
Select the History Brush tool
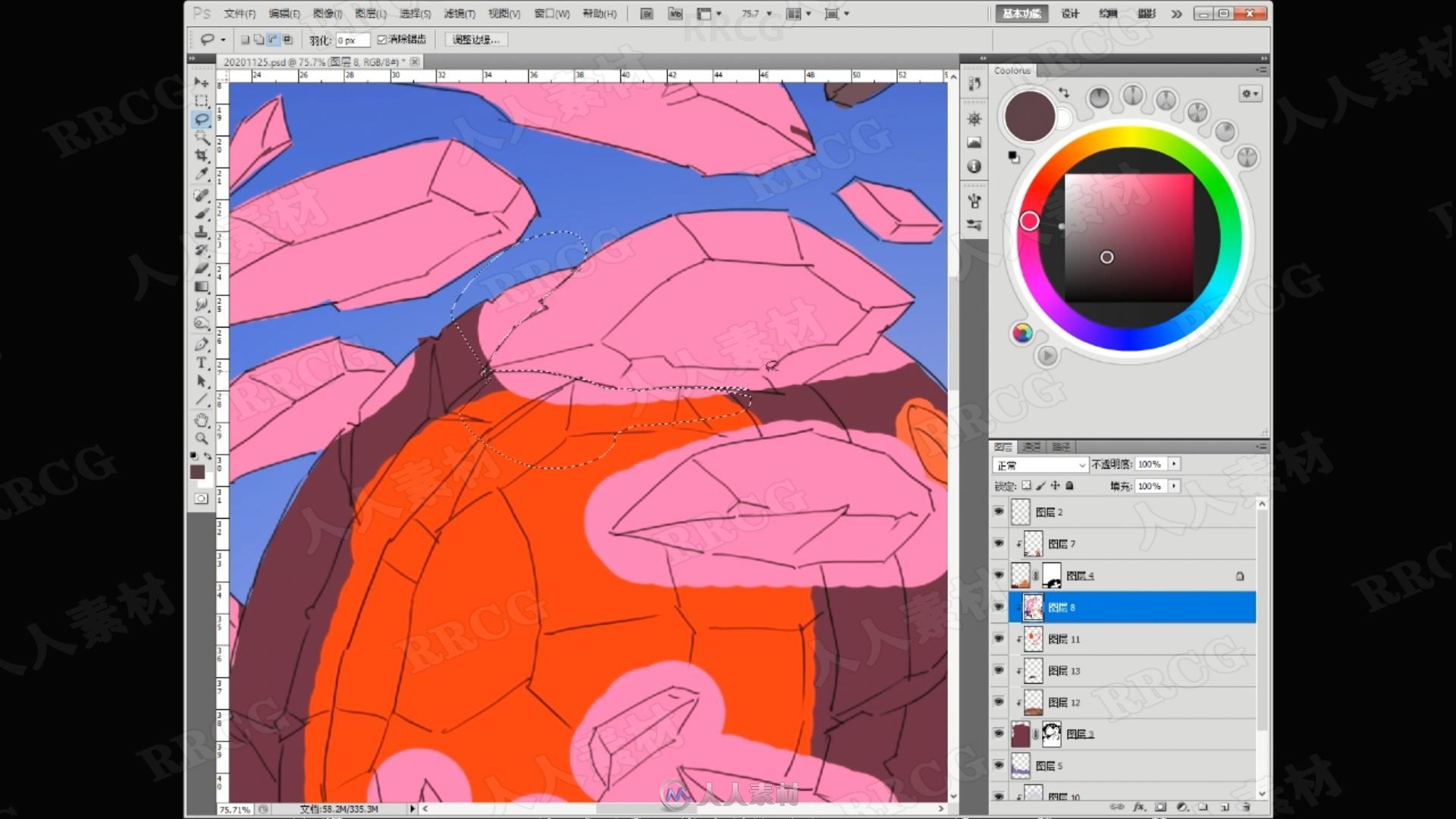(x=201, y=250)
